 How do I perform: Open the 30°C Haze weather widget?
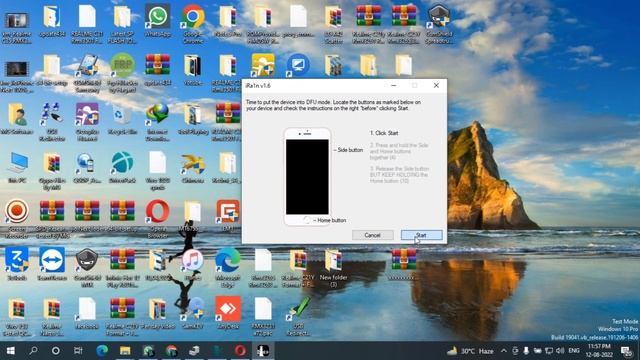(470, 351)
